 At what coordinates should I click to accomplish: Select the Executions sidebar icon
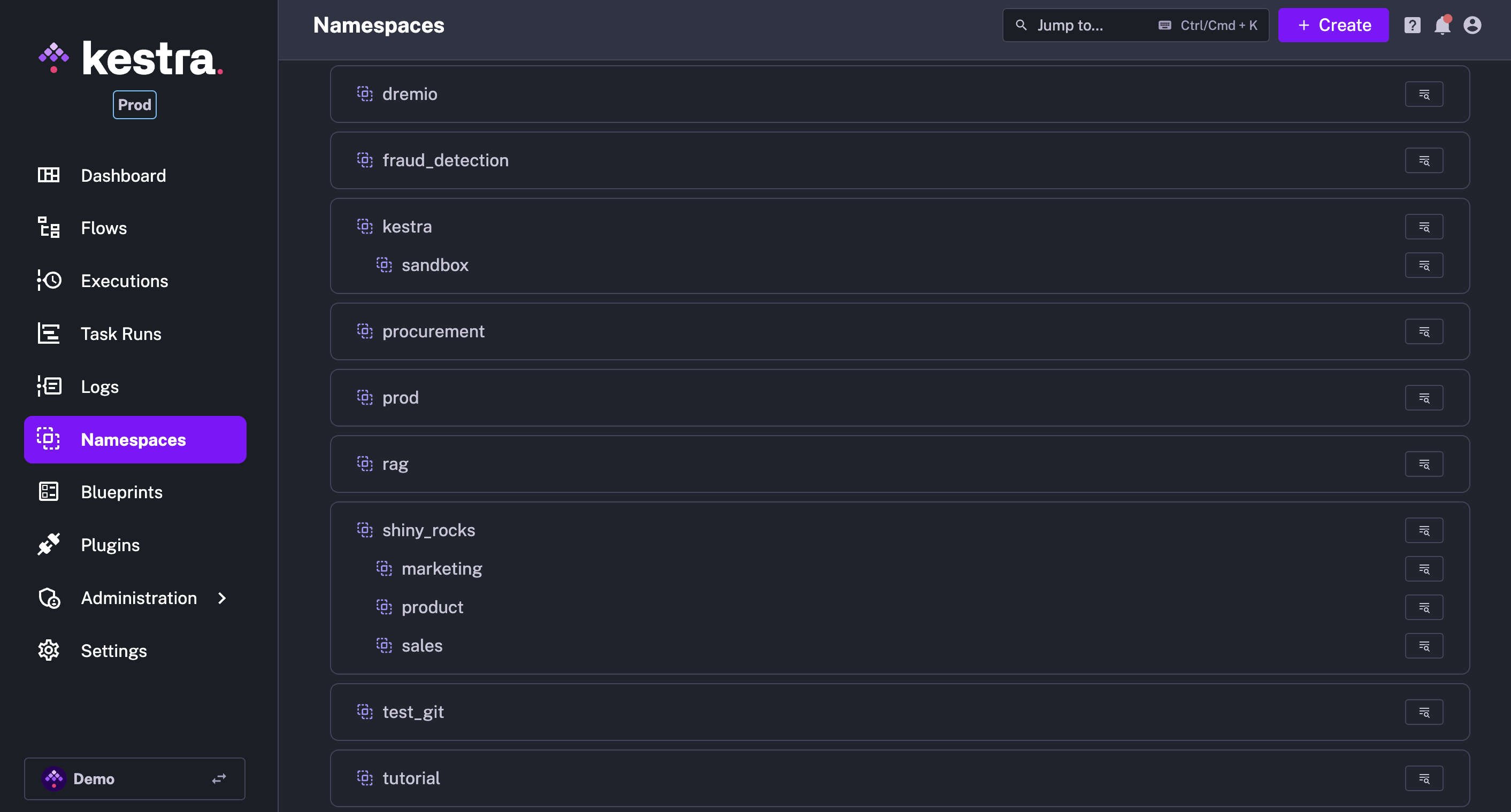tap(124, 281)
